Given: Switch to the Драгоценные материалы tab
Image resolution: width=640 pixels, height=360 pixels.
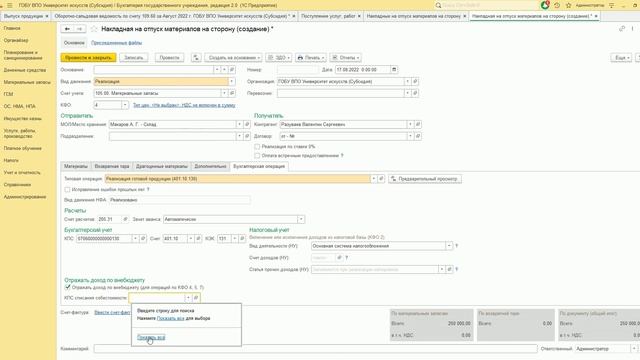Looking at the screenshot, I should (162, 167).
